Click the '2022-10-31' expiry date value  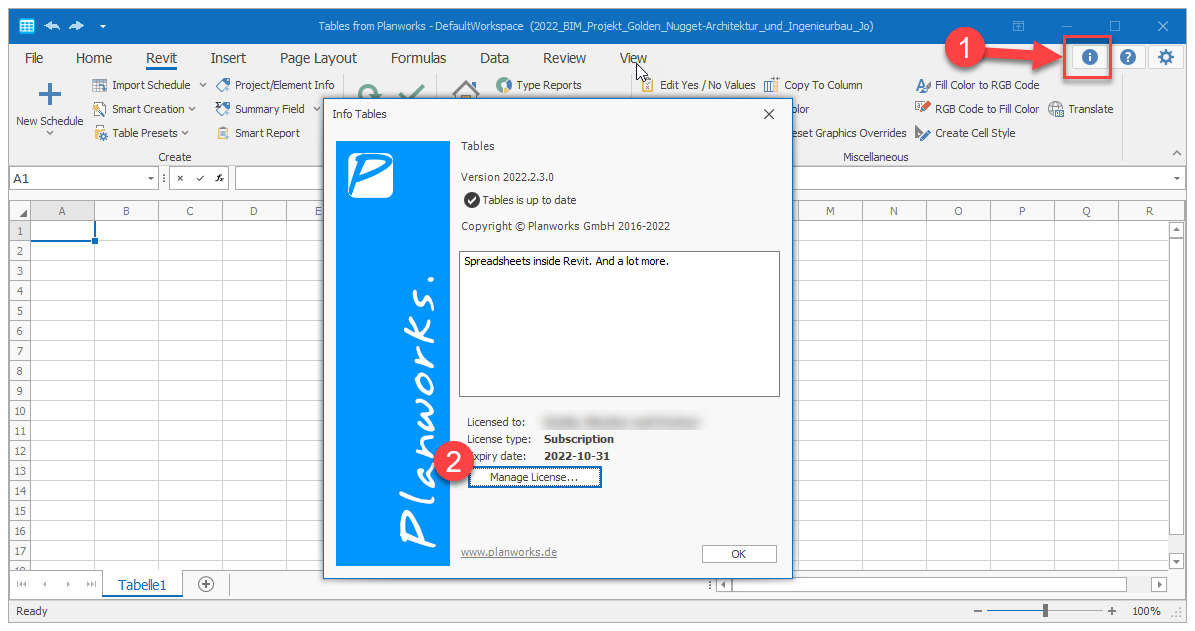577,456
